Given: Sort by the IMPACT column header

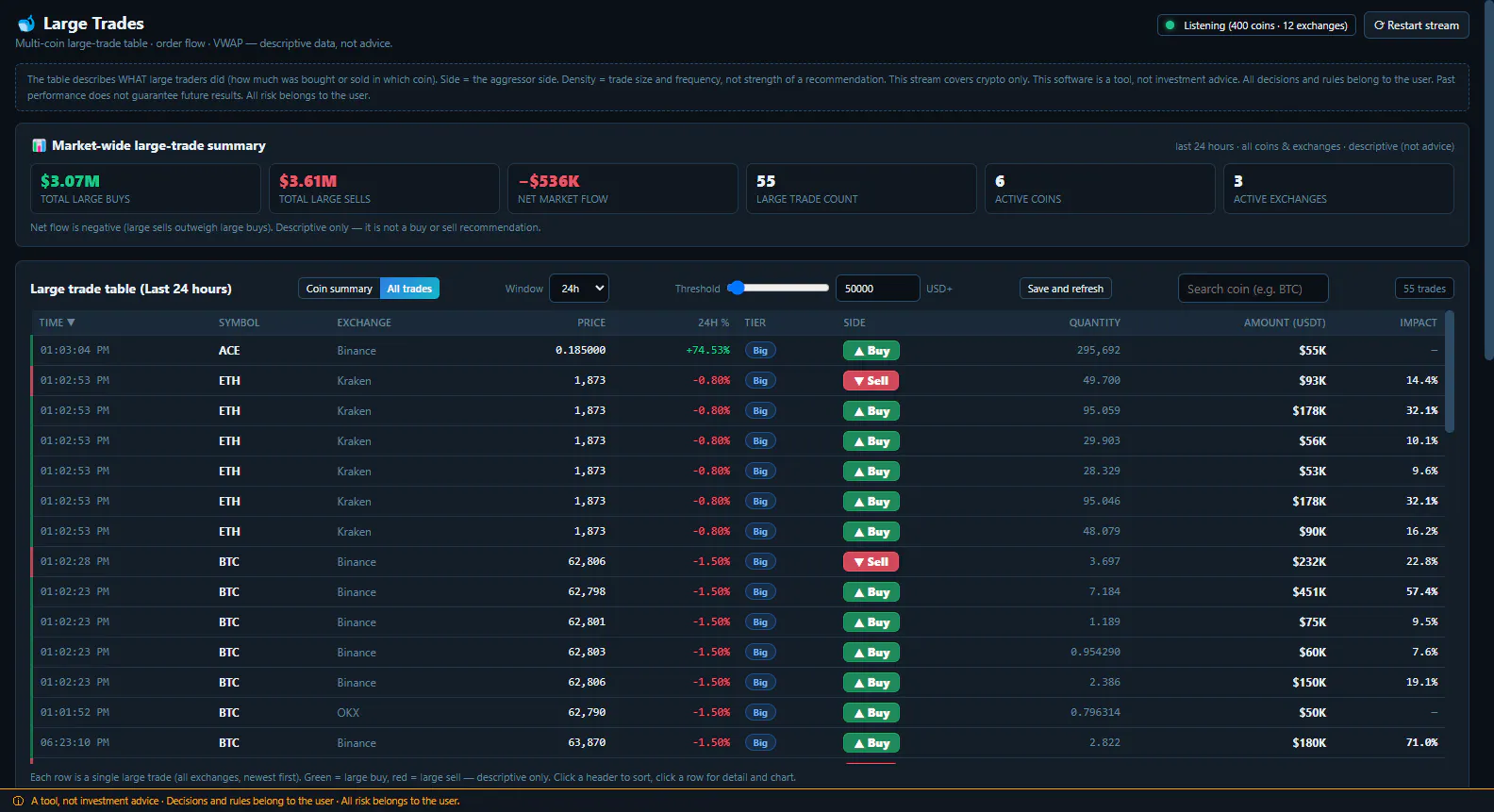Looking at the screenshot, I should pyautogui.click(x=1419, y=323).
